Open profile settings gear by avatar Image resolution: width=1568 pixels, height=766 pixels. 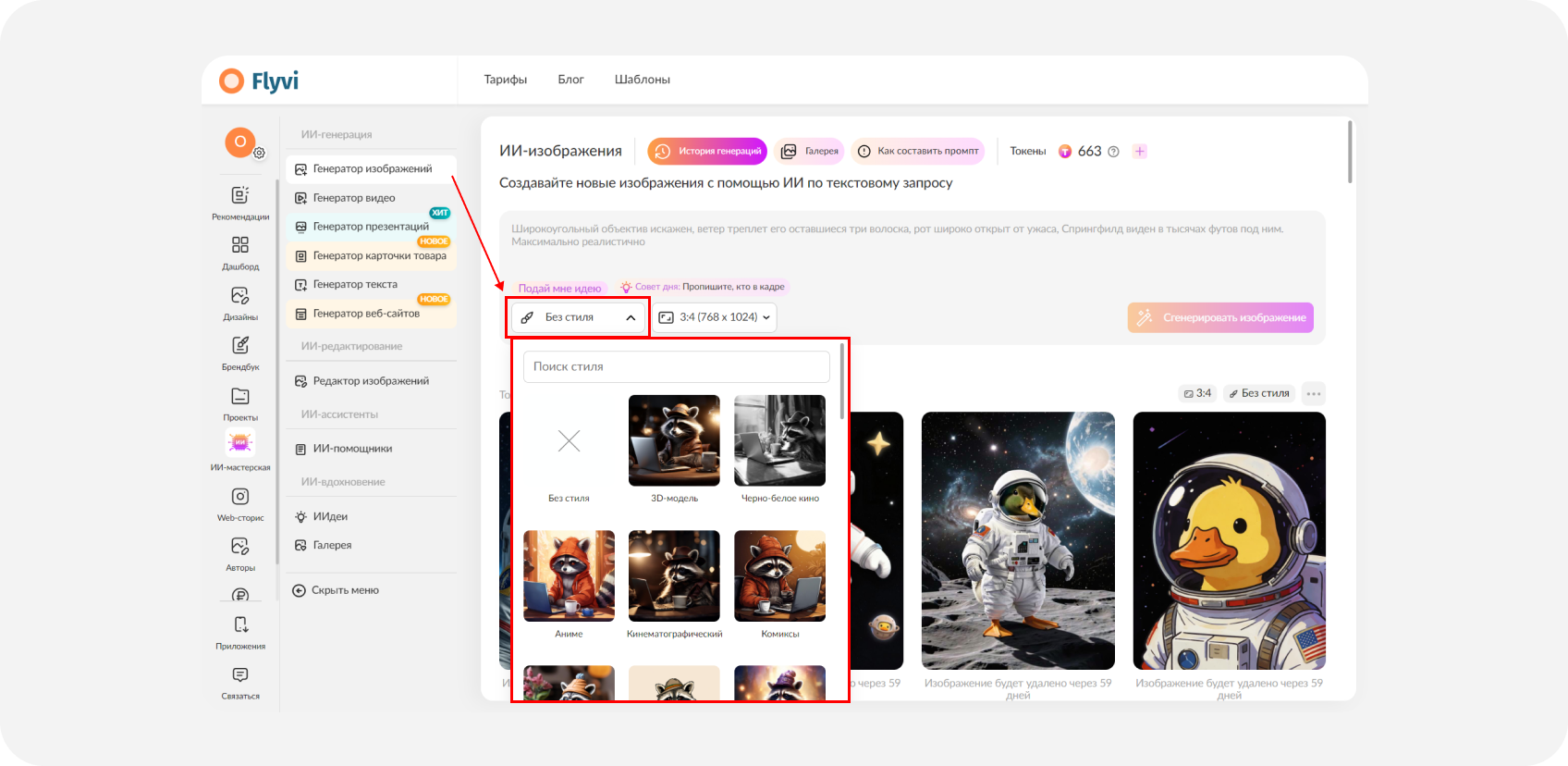tap(260, 154)
